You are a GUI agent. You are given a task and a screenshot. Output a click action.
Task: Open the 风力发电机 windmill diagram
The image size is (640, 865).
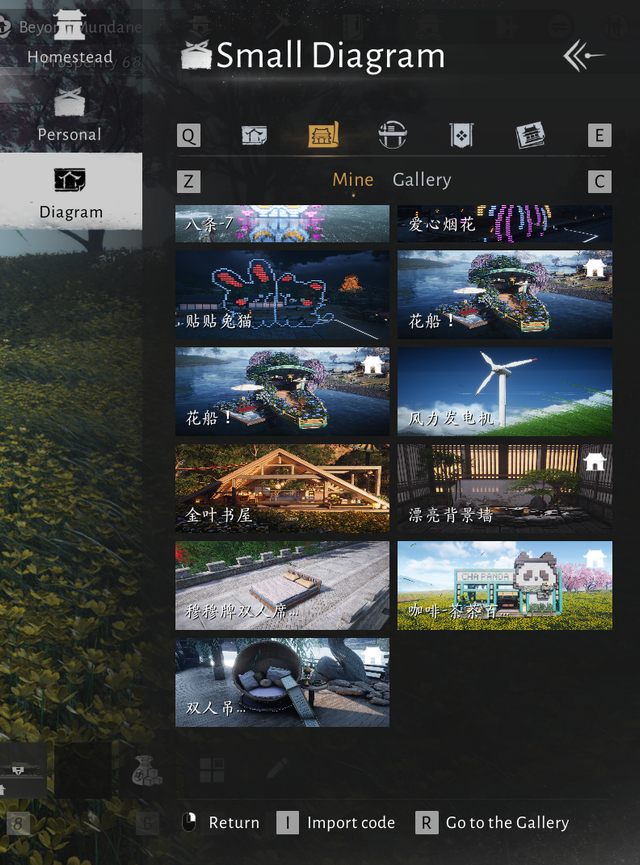click(504, 392)
